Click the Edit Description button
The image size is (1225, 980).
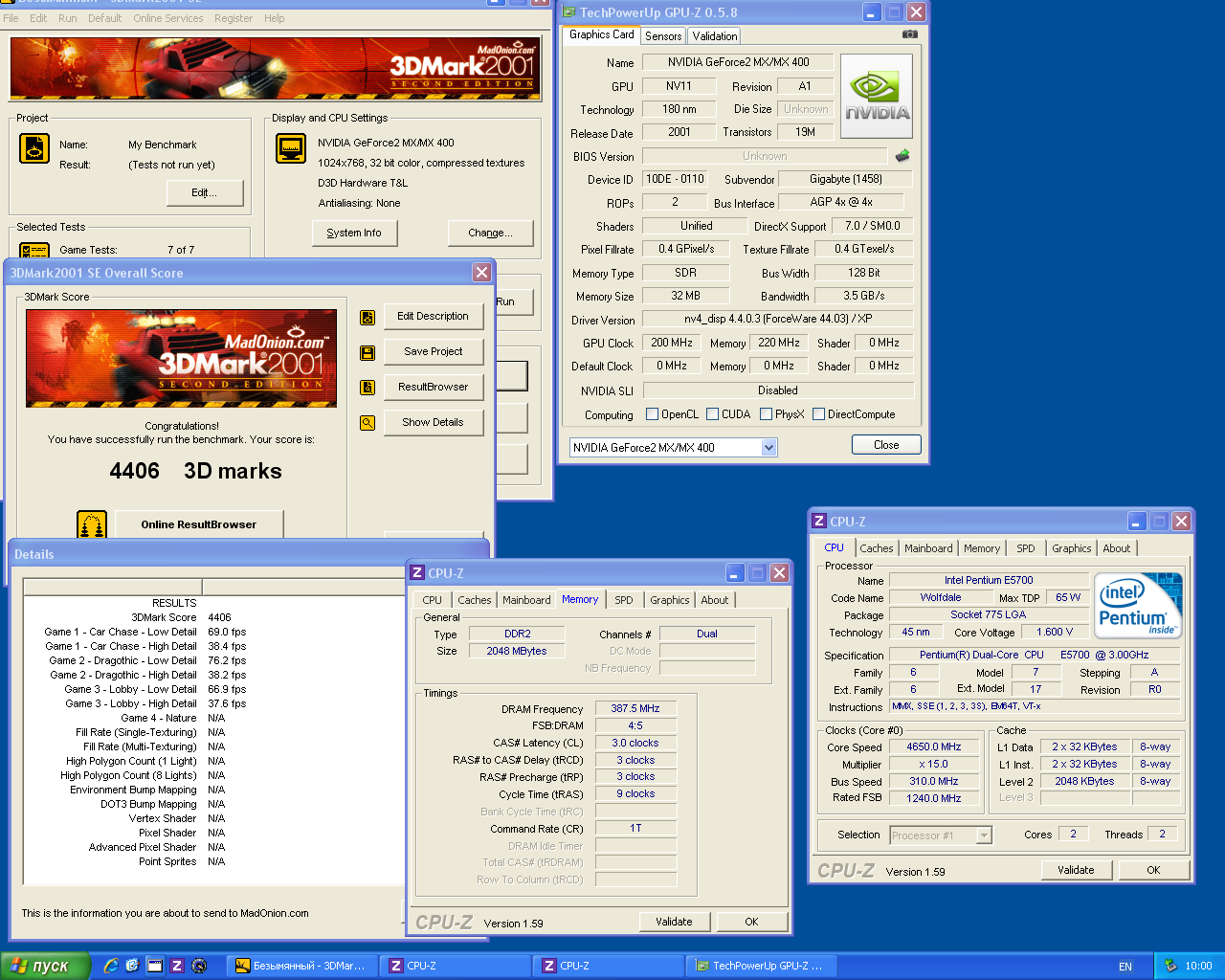coord(433,317)
